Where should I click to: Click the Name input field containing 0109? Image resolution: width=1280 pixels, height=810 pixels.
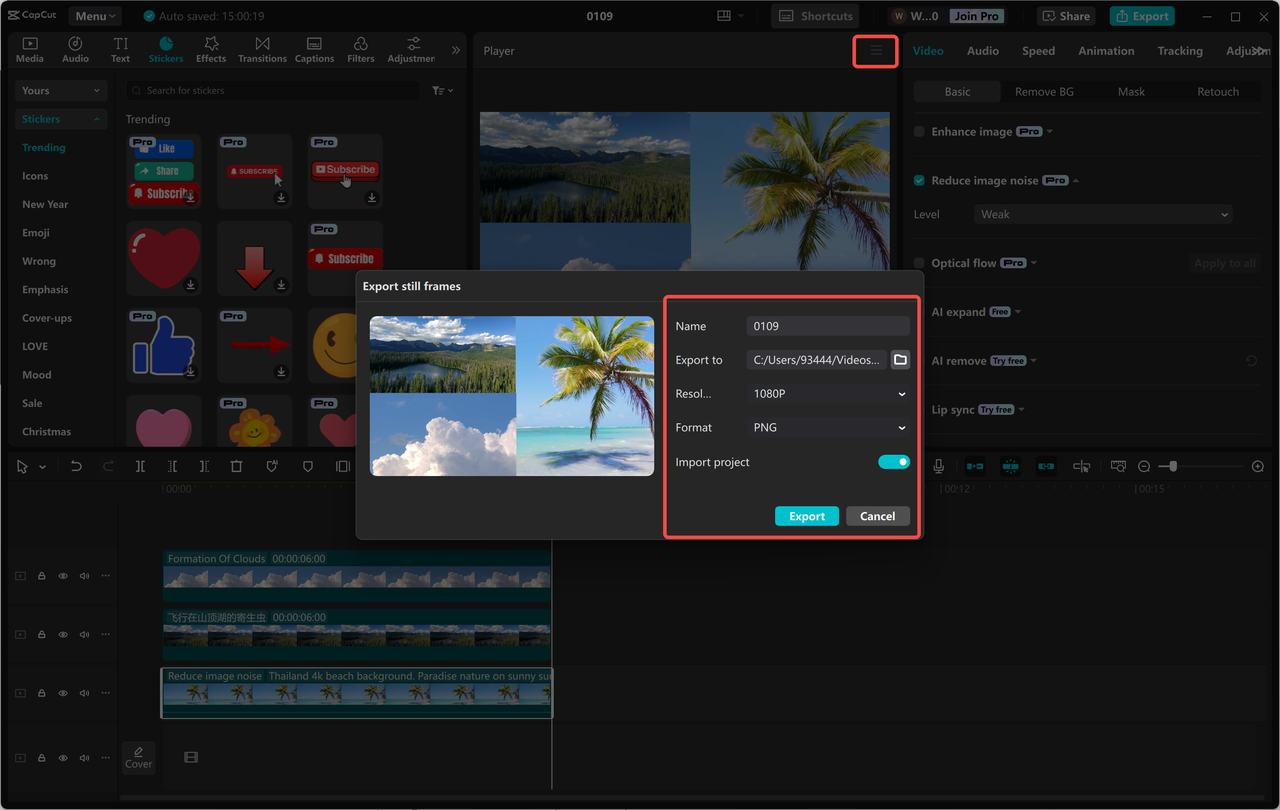[829, 326]
